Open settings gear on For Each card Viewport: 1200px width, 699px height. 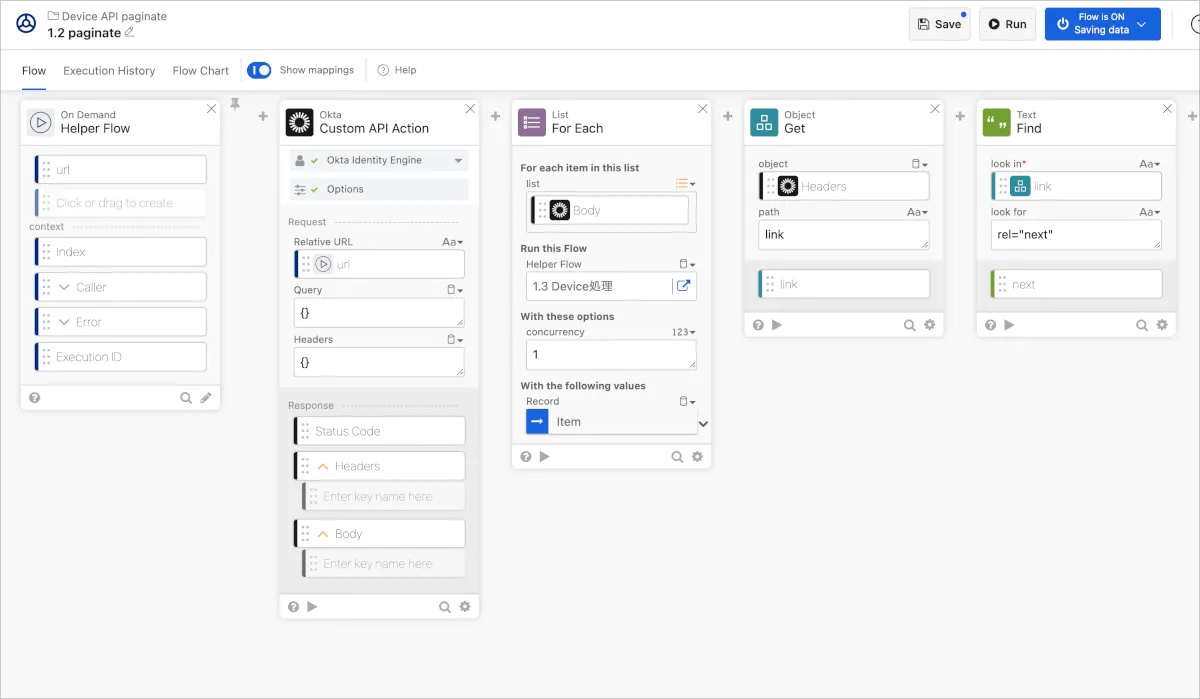tap(697, 456)
